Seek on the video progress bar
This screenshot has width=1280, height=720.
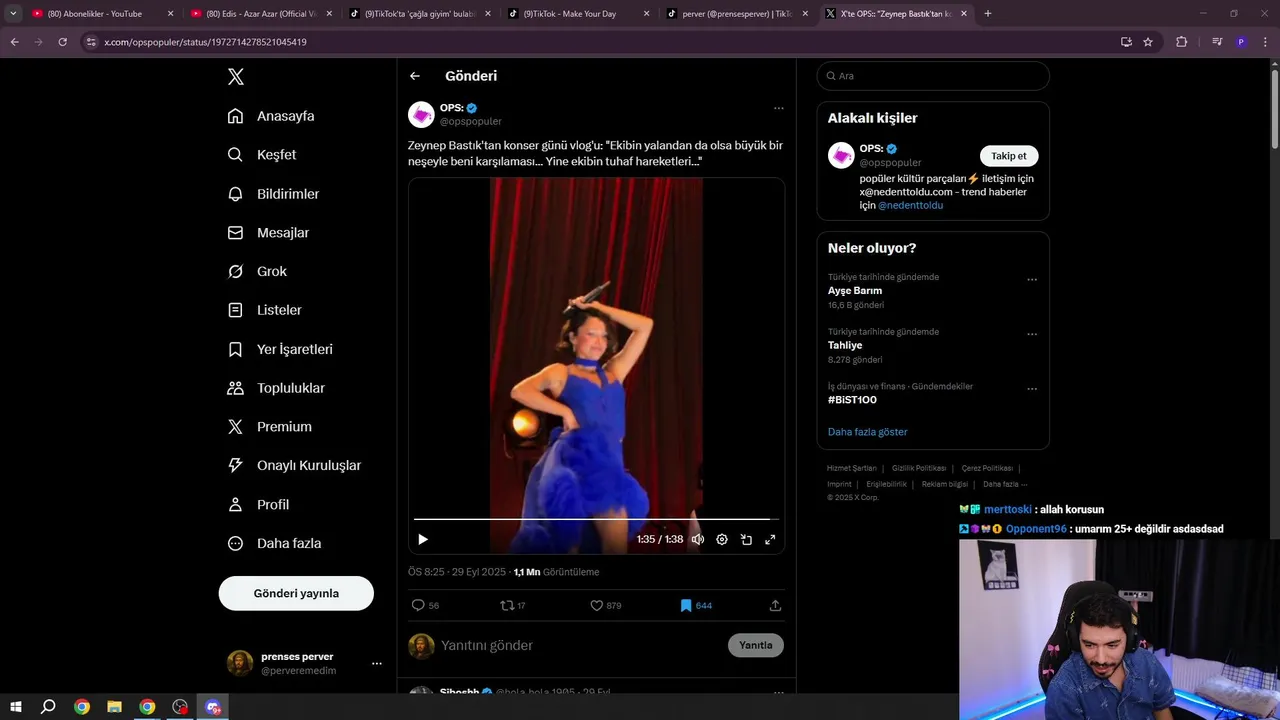click(597, 519)
